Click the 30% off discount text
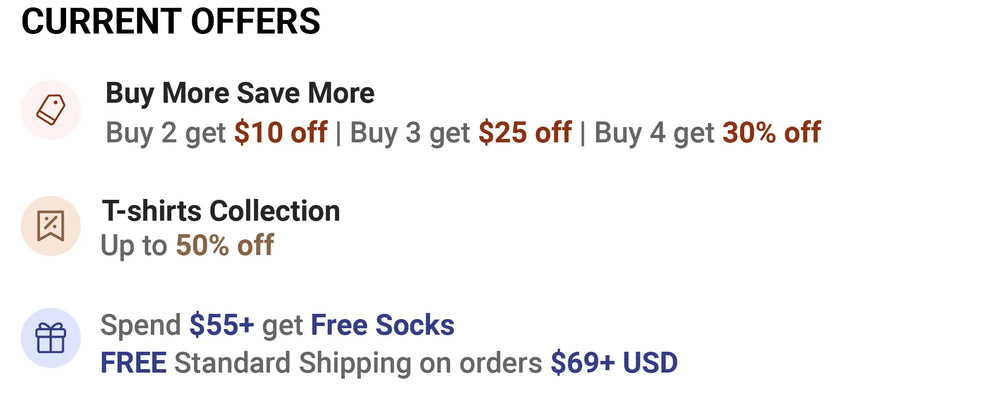 tap(771, 133)
